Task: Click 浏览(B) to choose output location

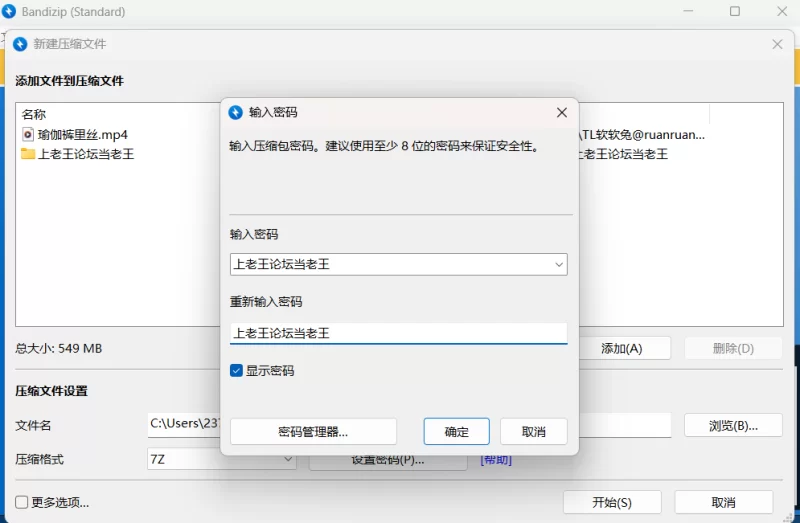Action: (x=732, y=425)
